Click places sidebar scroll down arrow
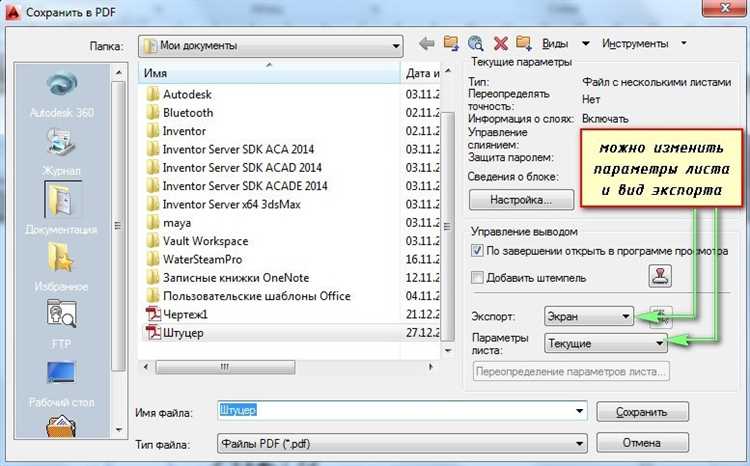 click(119, 429)
